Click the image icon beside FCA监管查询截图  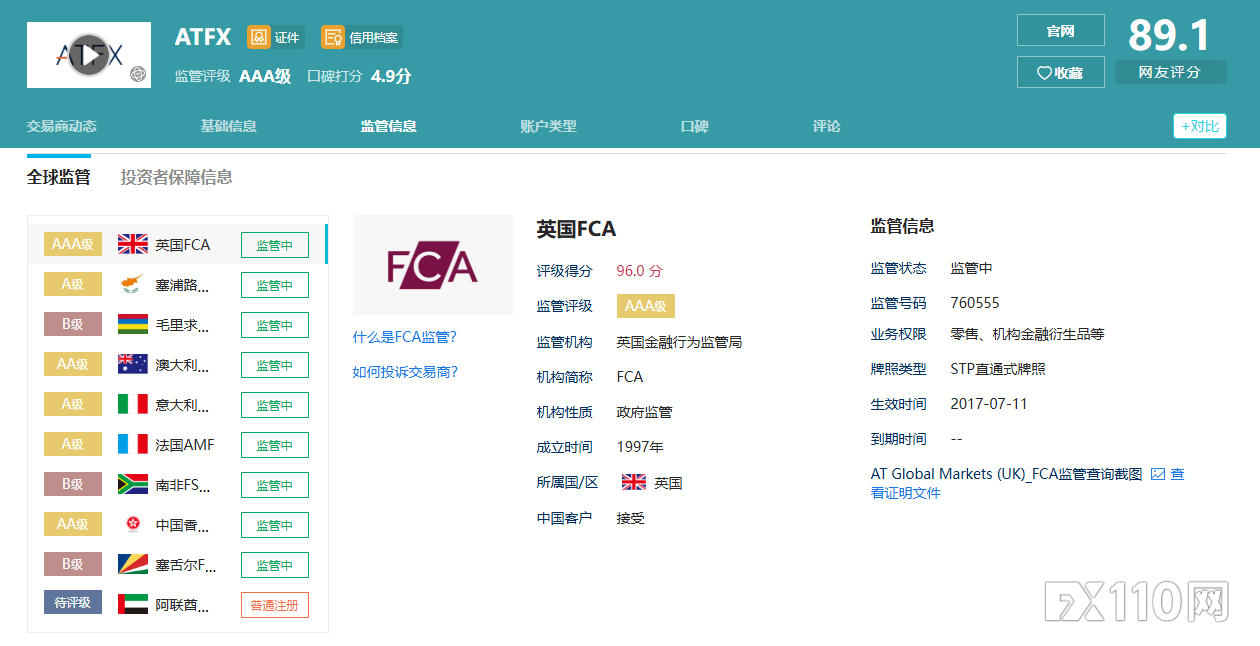click(1158, 474)
